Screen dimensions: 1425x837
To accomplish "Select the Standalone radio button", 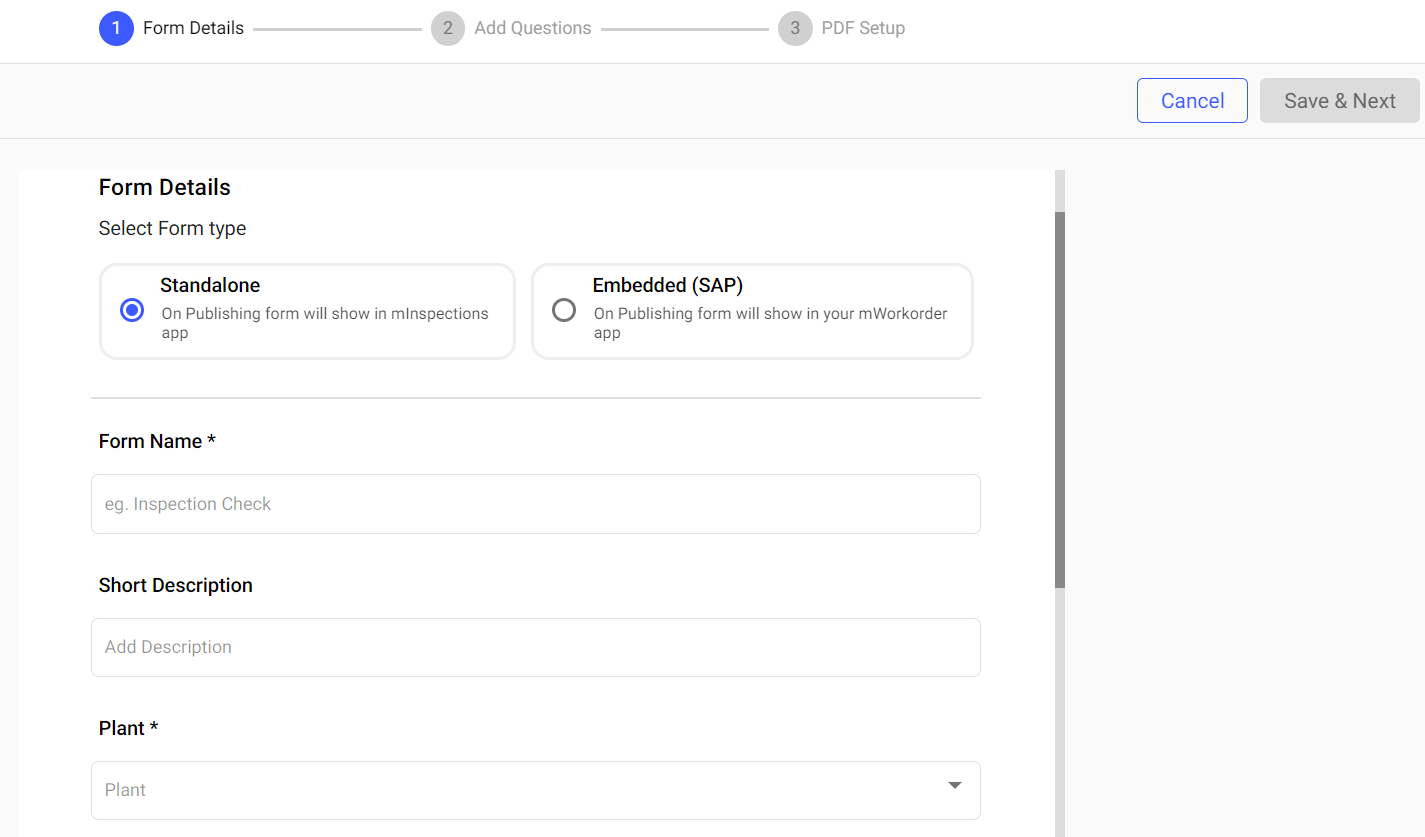I will click(x=132, y=311).
